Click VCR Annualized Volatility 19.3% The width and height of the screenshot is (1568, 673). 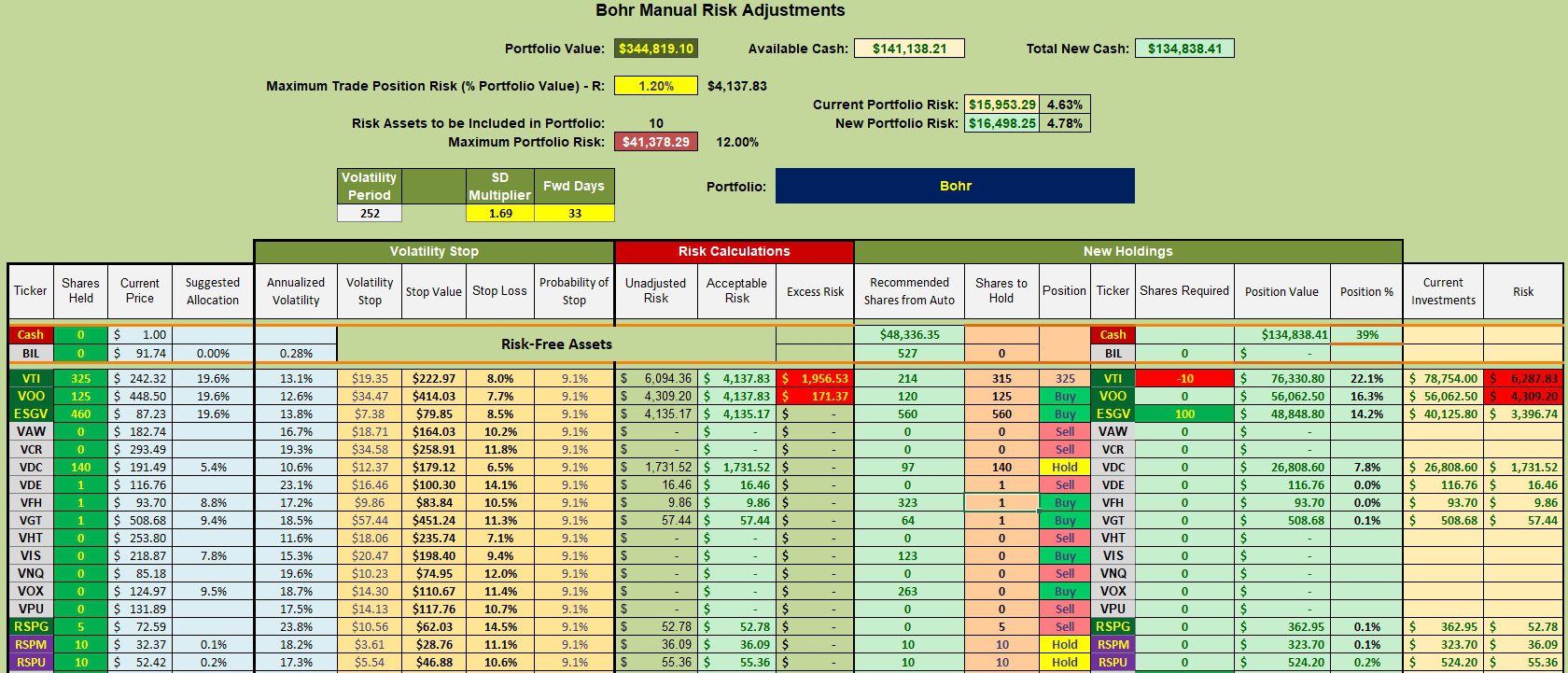point(295,450)
